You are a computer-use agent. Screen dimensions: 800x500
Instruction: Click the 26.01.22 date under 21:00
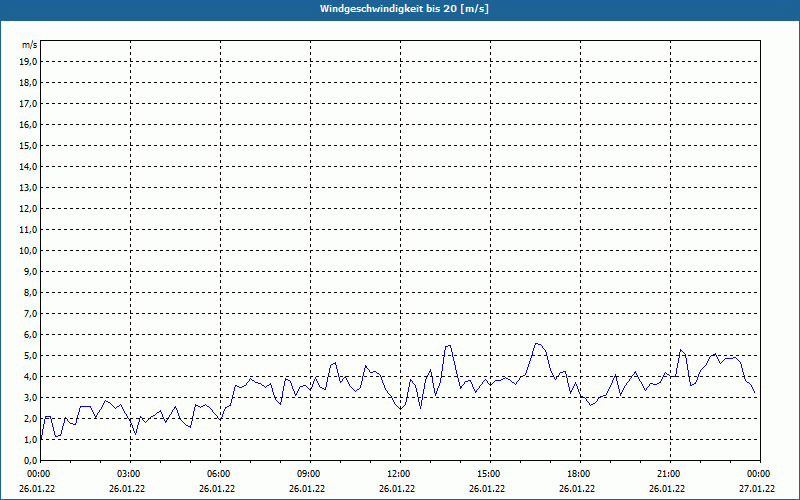coord(667,489)
